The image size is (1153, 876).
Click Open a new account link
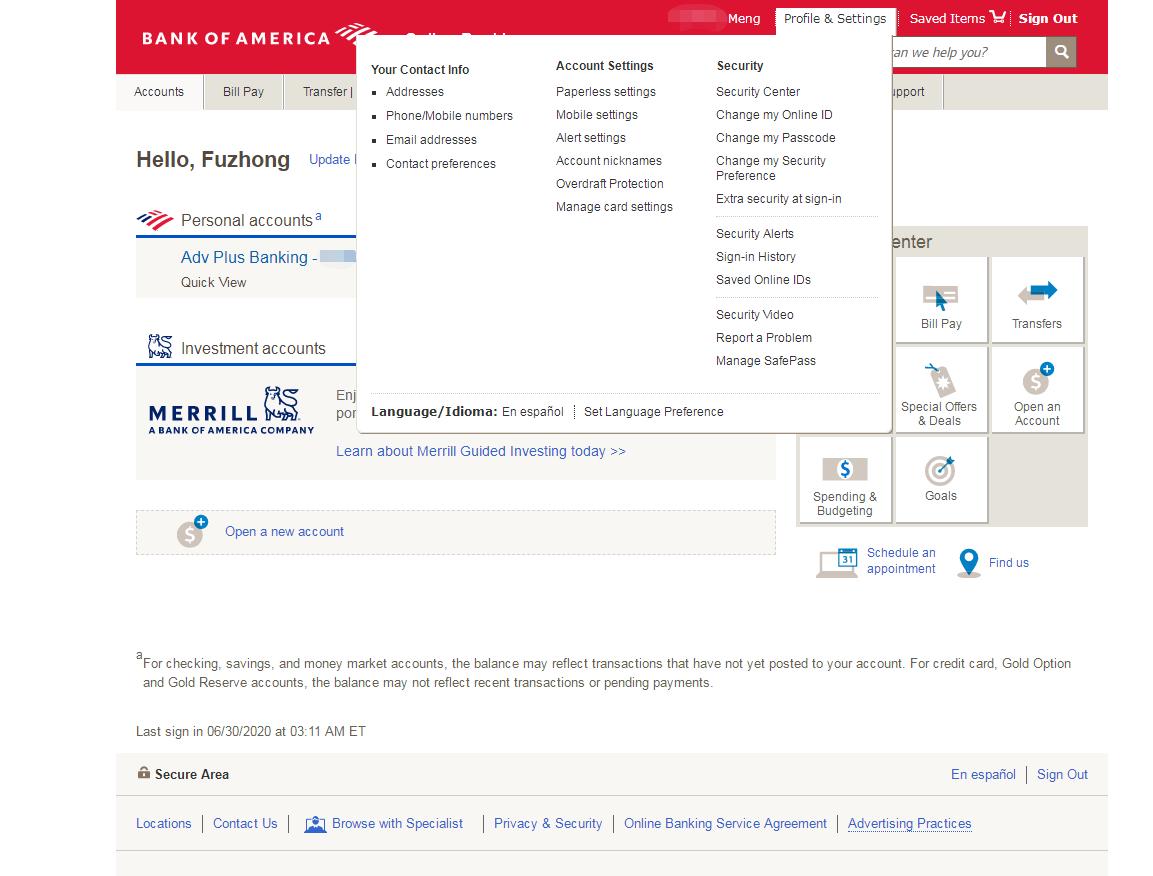pyautogui.click(x=284, y=532)
